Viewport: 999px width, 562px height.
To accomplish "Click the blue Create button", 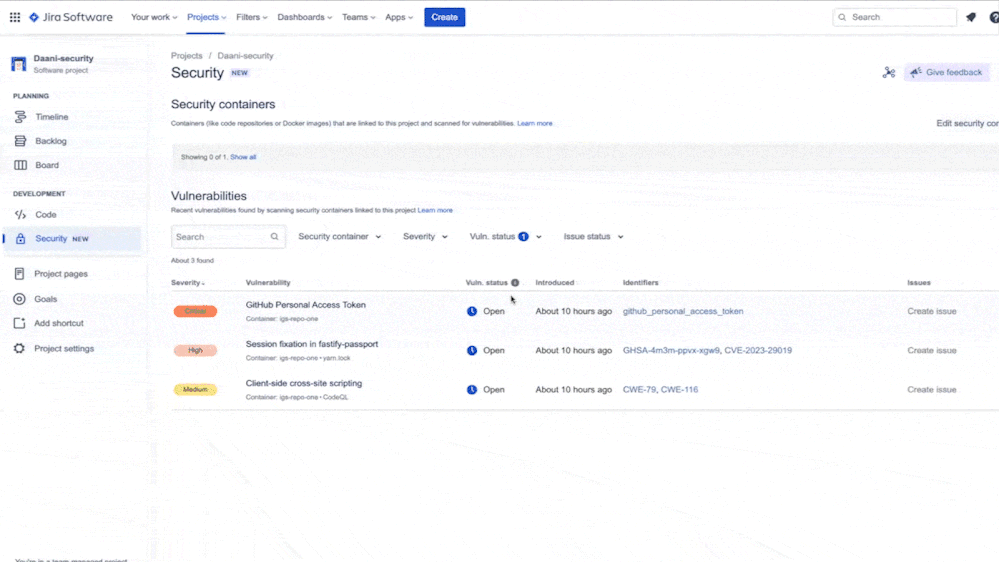I will pyautogui.click(x=445, y=17).
